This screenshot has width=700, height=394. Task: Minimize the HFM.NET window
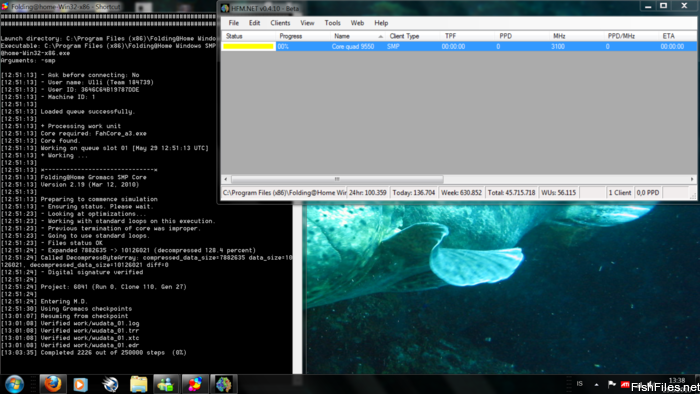coord(648,6)
